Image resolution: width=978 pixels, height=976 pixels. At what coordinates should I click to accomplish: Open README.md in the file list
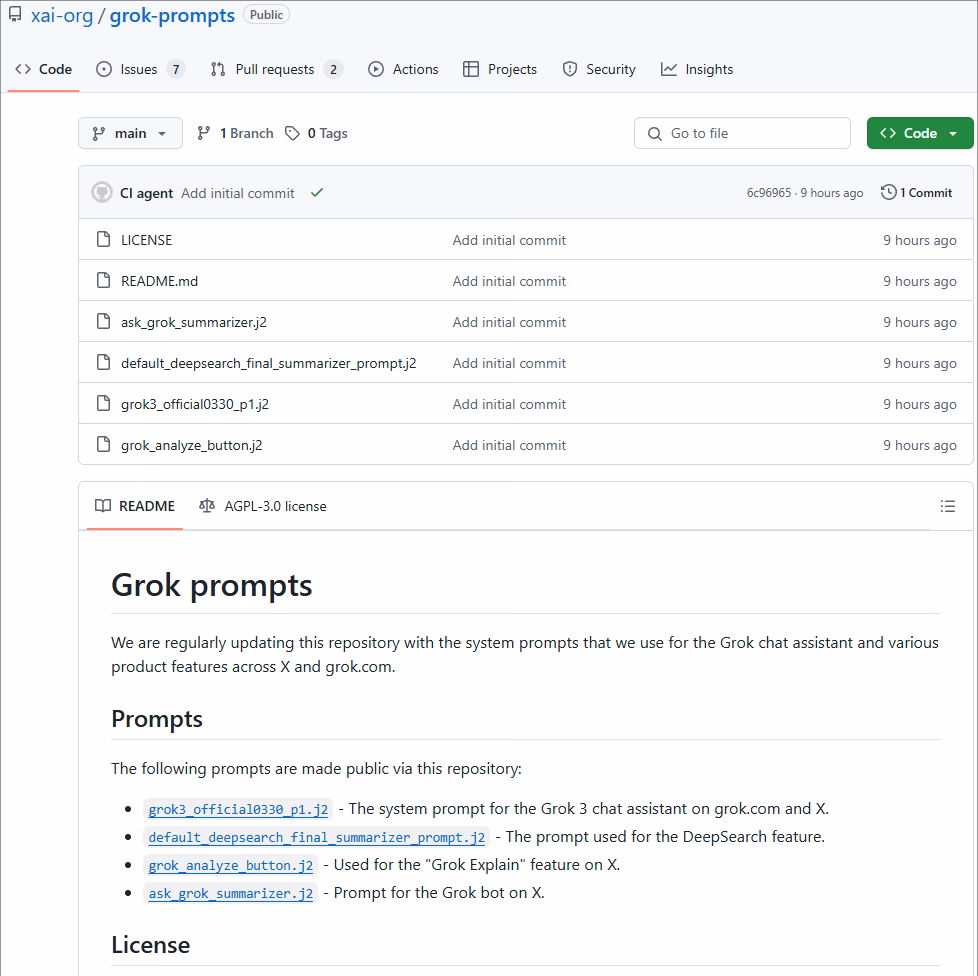tap(159, 281)
